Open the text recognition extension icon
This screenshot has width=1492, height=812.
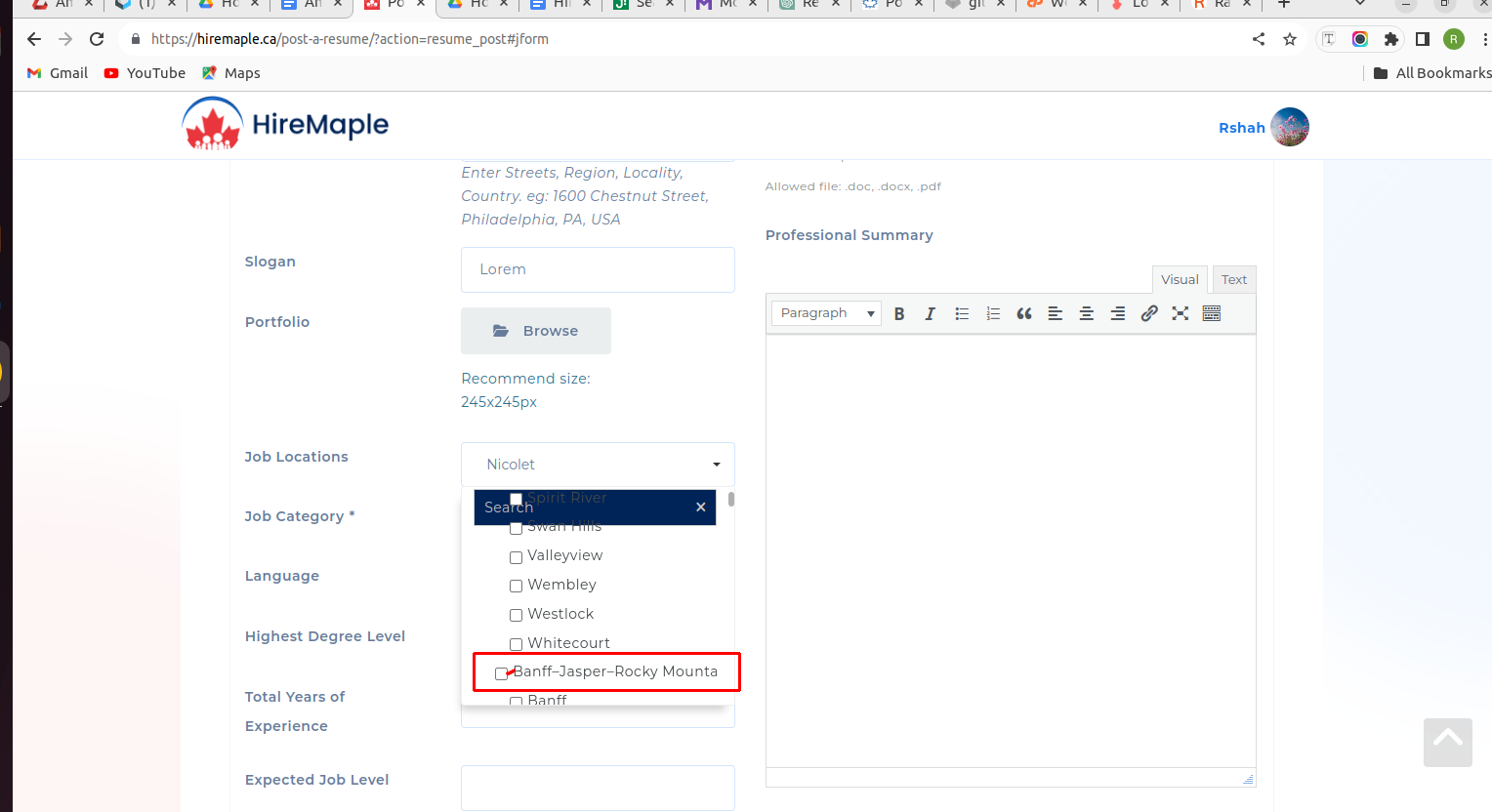[1329, 39]
